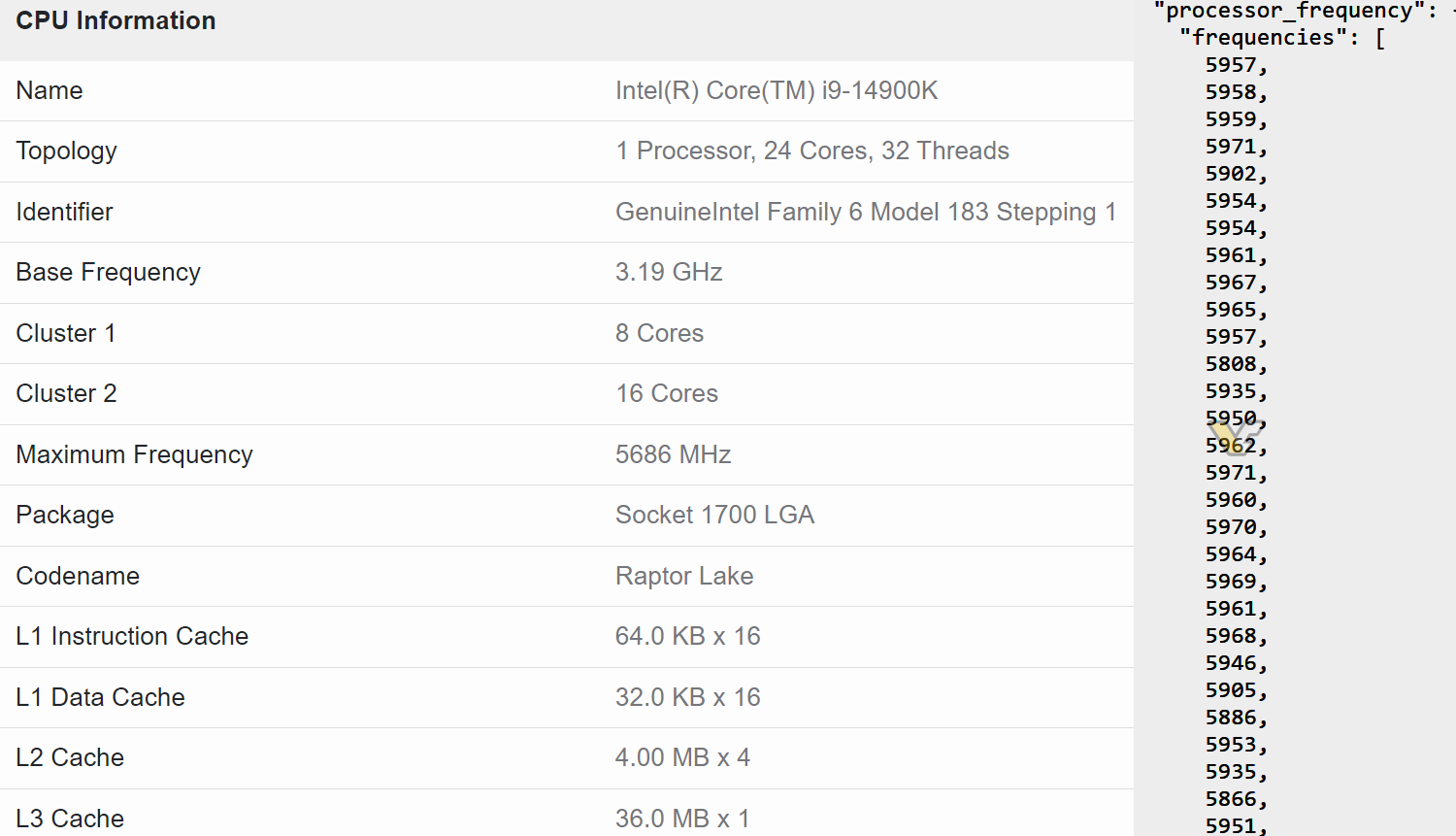
Task: Click the Topology row label
Action: point(66,150)
